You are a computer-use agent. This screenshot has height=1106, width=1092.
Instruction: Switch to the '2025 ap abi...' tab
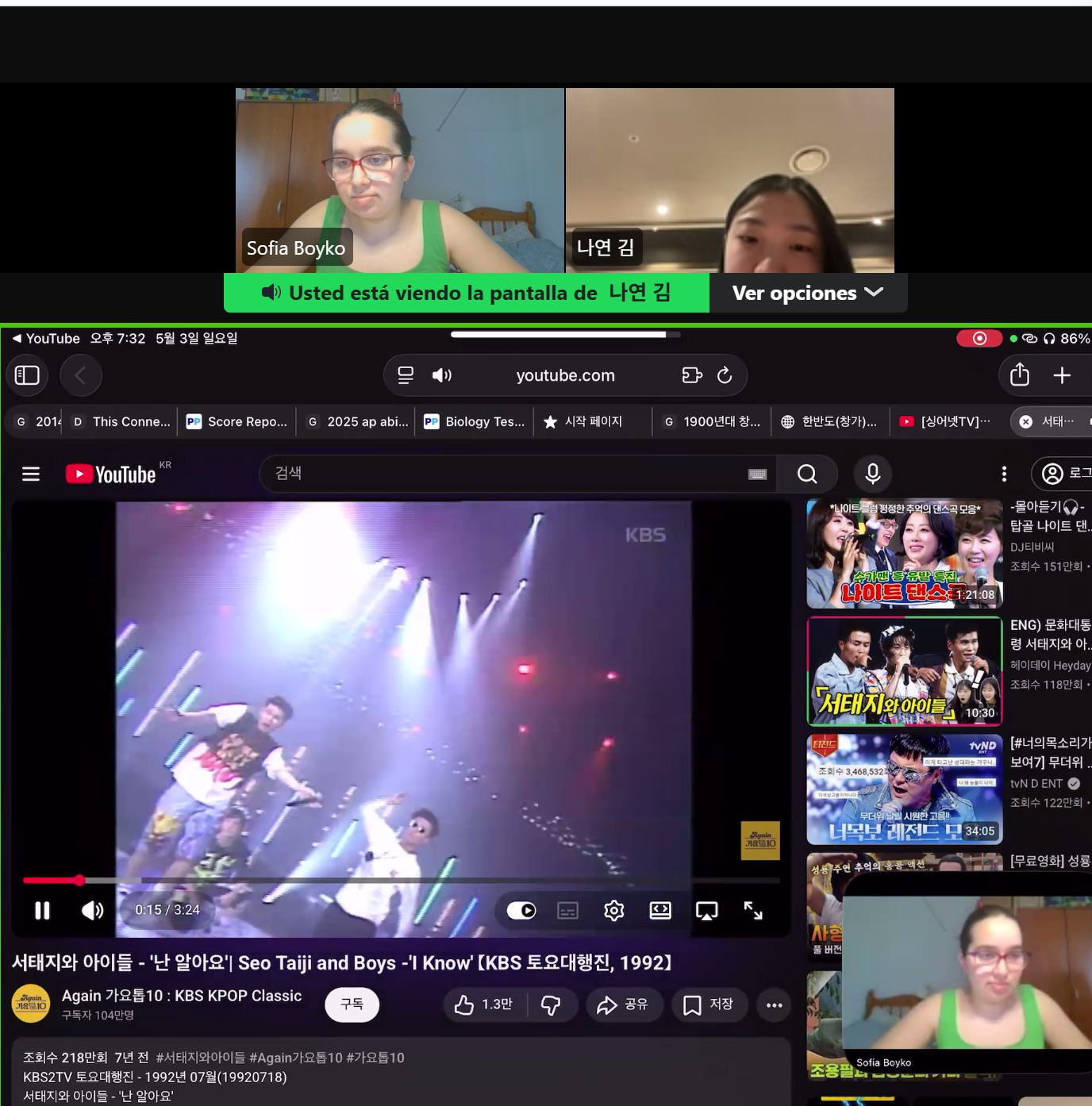(x=356, y=421)
